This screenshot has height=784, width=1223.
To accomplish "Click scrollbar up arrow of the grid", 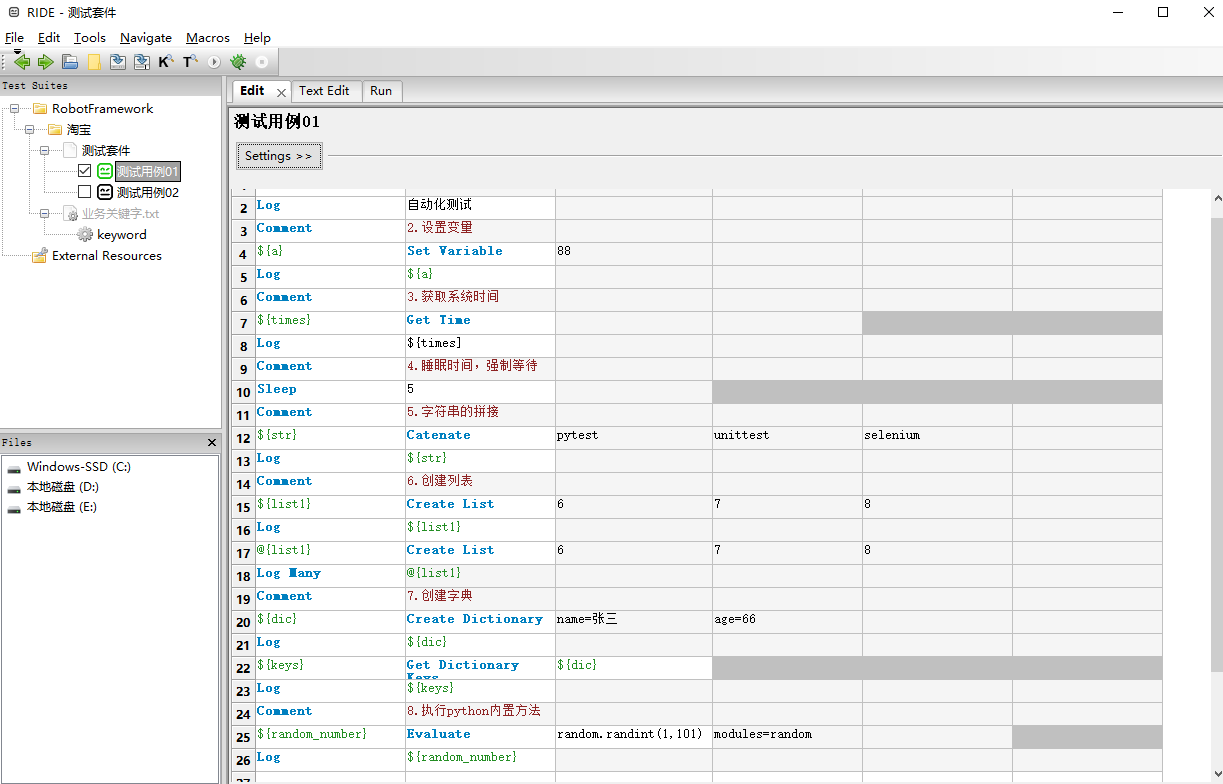I will 1217,198.
